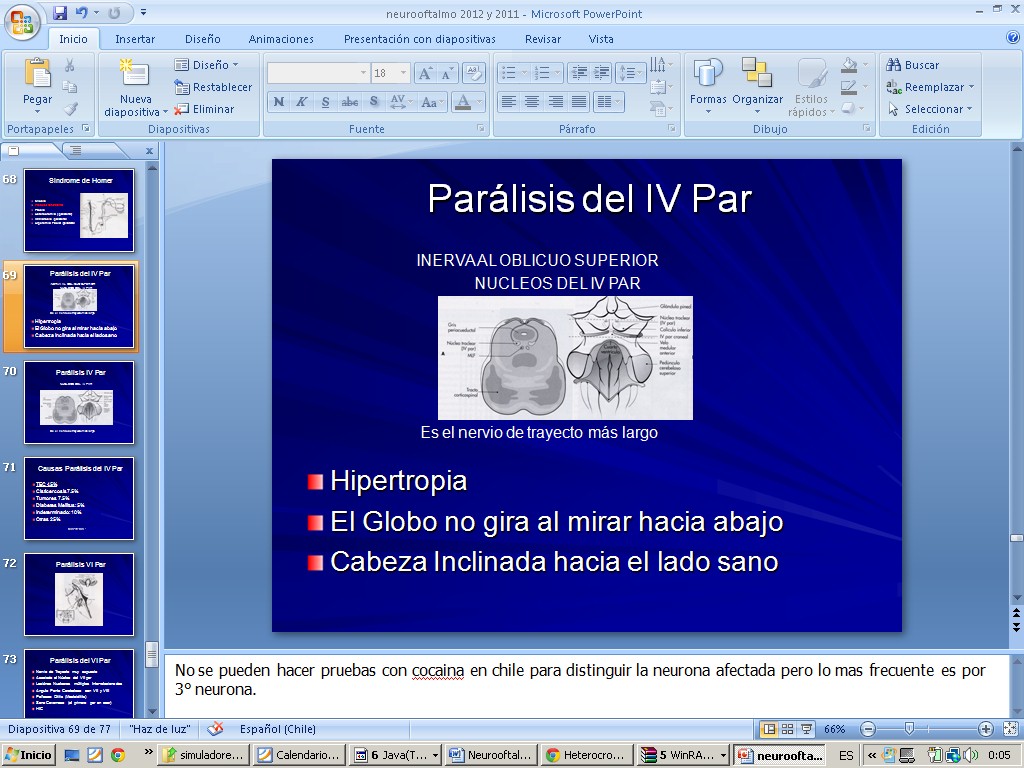This screenshot has width=1024, height=768.
Task: Open the Animaciones tab
Action: pos(281,39)
